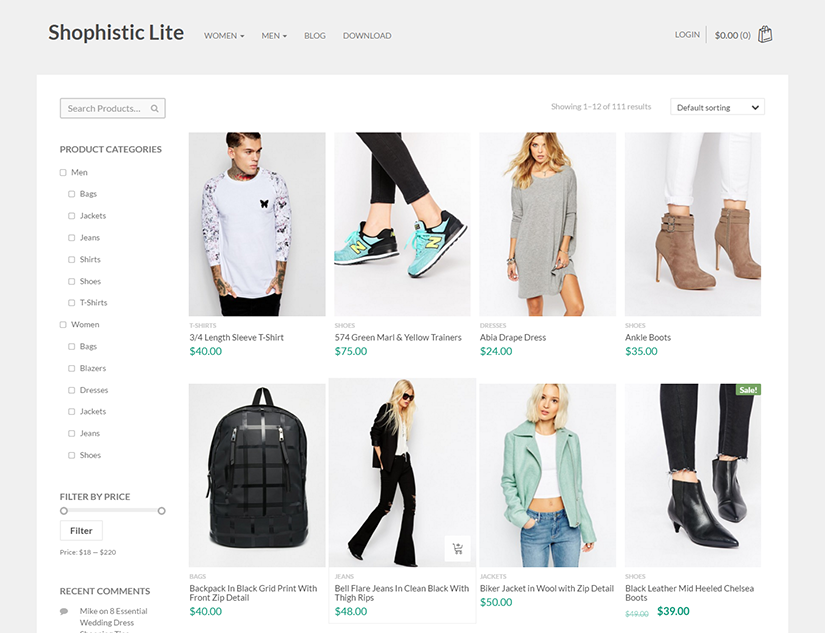Open Backpack In Black Grid Print title
Image resolution: width=825 pixels, height=633 pixels.
click(x=254, y=593)
